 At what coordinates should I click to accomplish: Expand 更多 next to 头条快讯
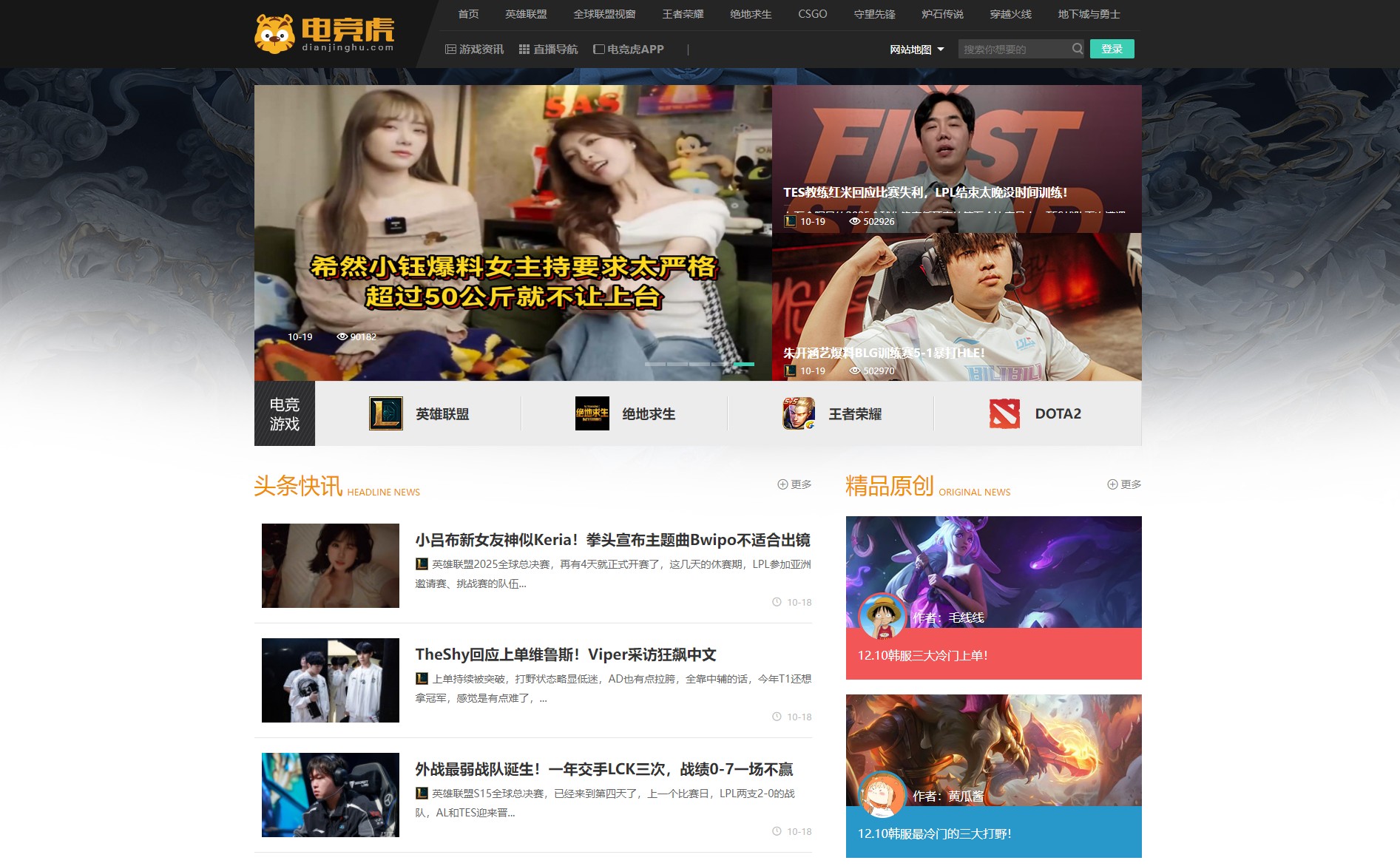pos(794,484)
